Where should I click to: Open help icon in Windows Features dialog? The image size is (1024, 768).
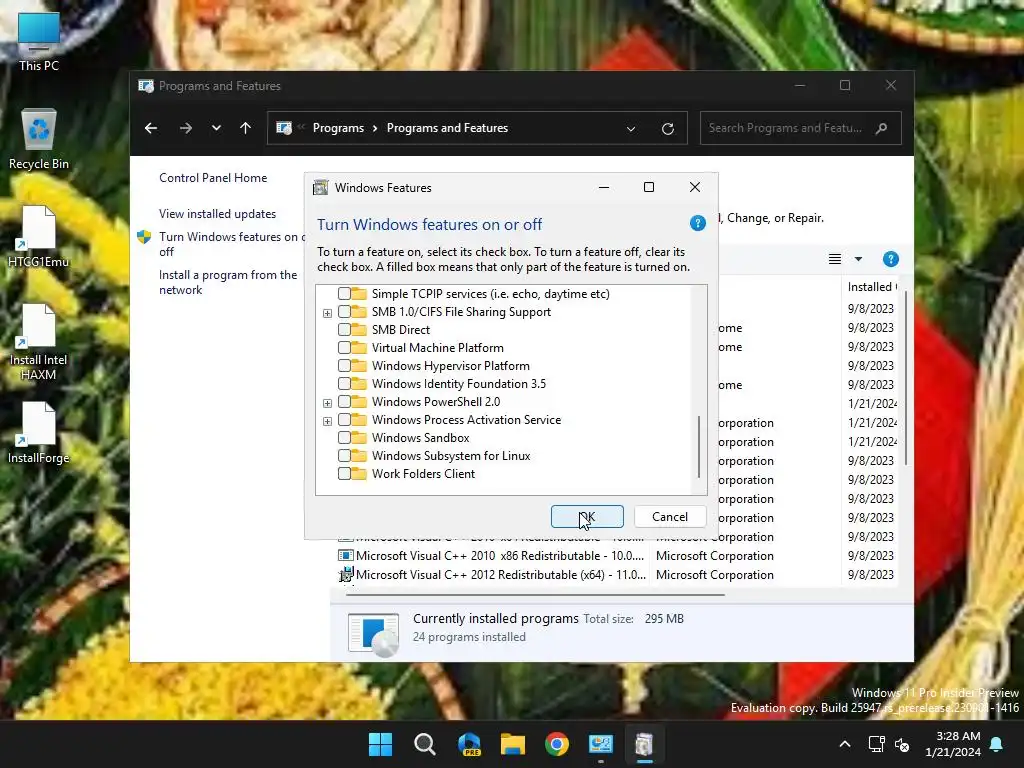click(697, 223)
